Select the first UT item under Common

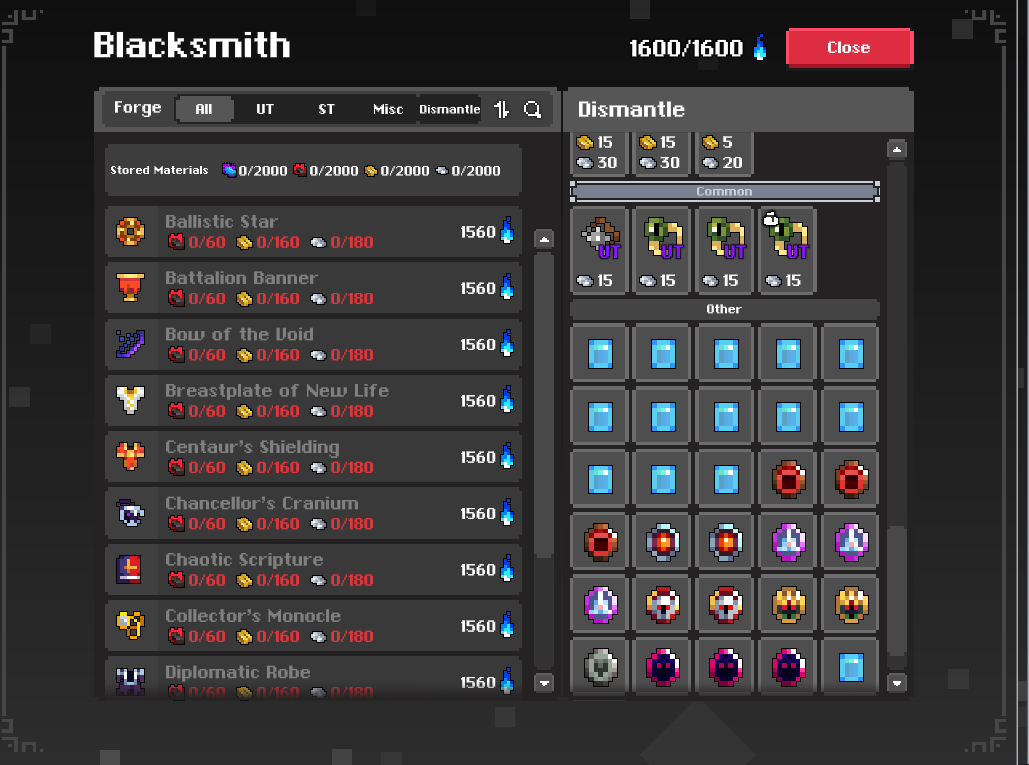click(x=599, y=249)
